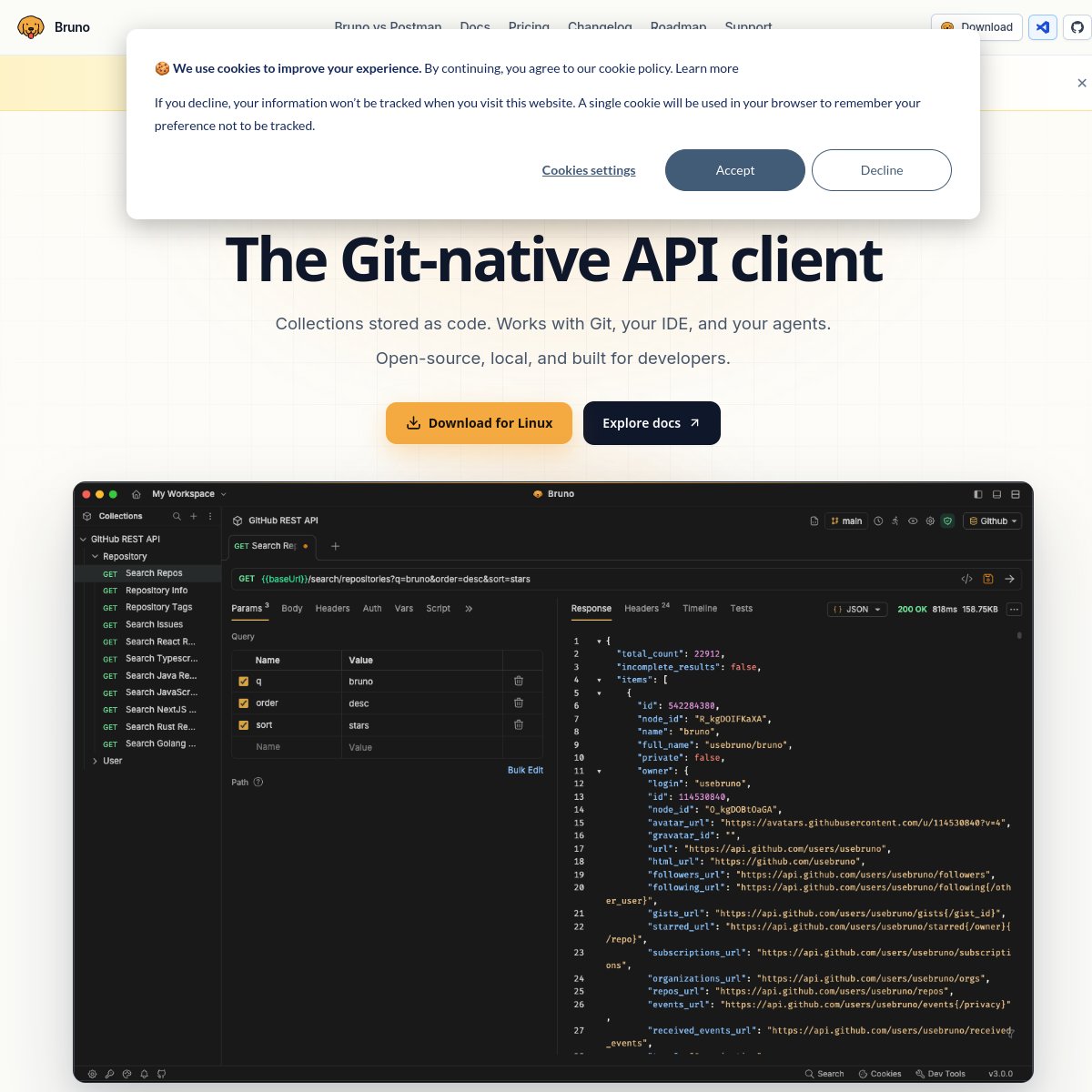Click the GET Search Rep tab
The width and height of the screenshot is (1092, 1092).
pyautogui.click(x=271, y=546)
